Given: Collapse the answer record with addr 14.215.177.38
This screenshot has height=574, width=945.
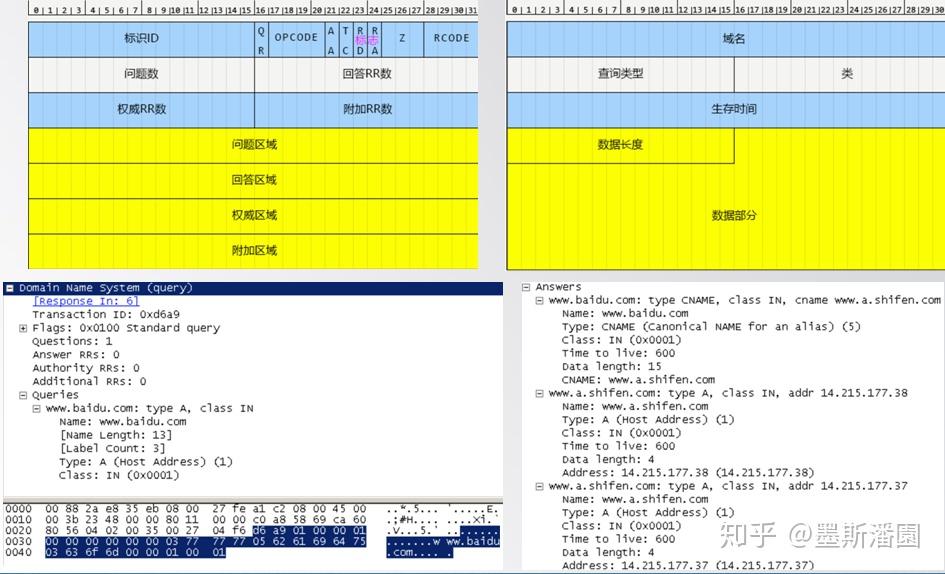Looking at the screenshot, I should (x=539, y=394).
